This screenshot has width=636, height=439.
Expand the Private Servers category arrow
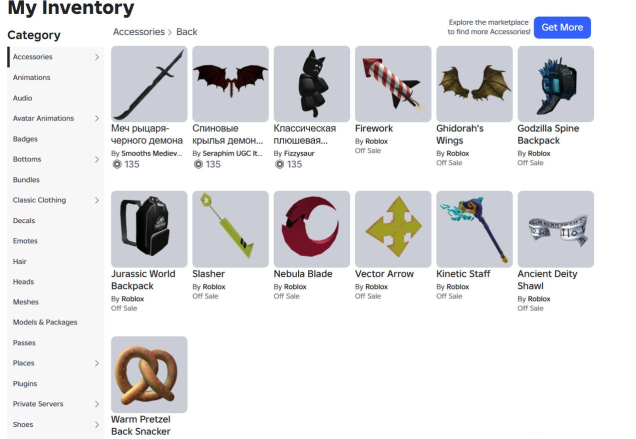97,404
